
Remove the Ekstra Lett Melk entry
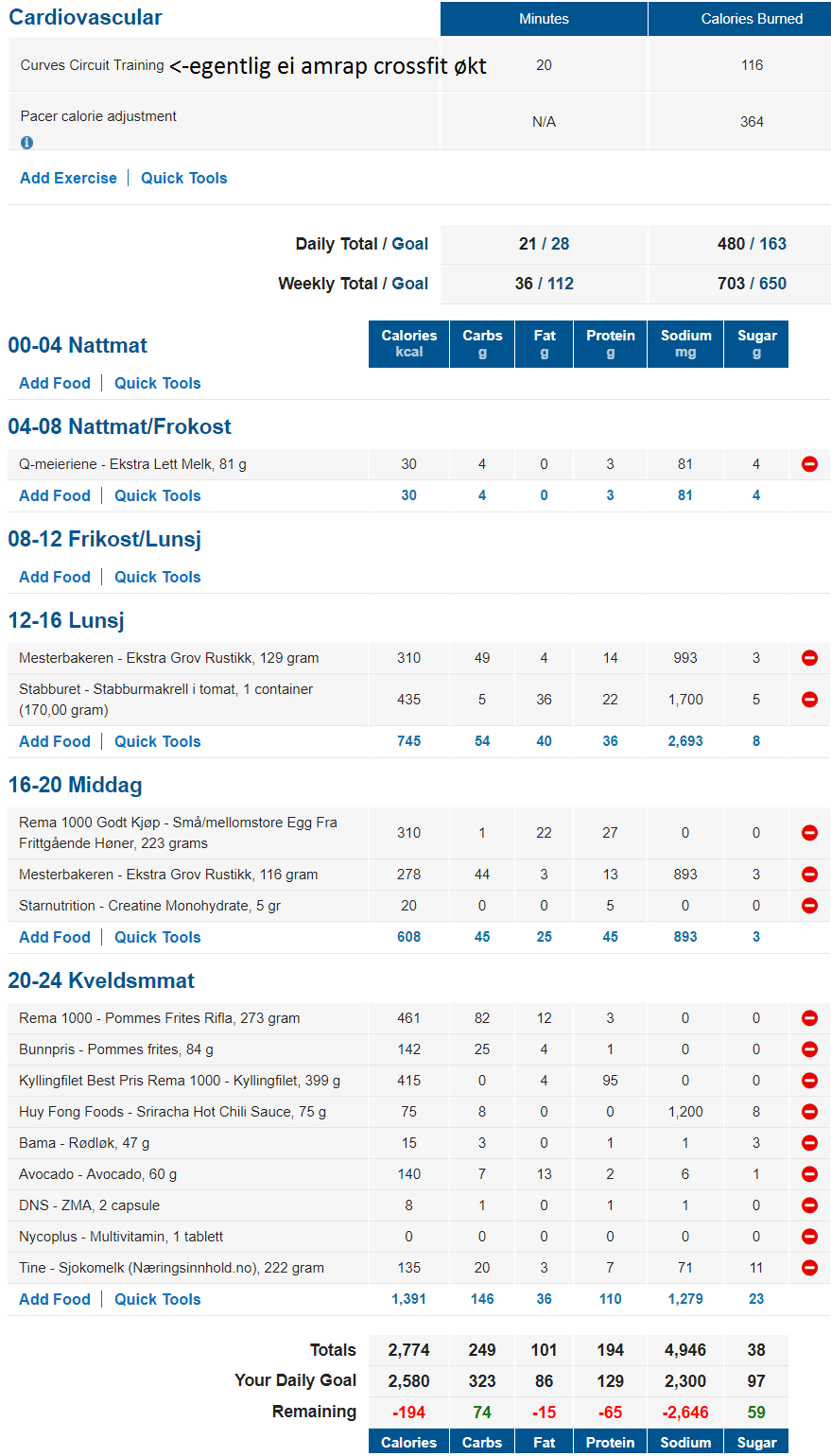(809, 464)
